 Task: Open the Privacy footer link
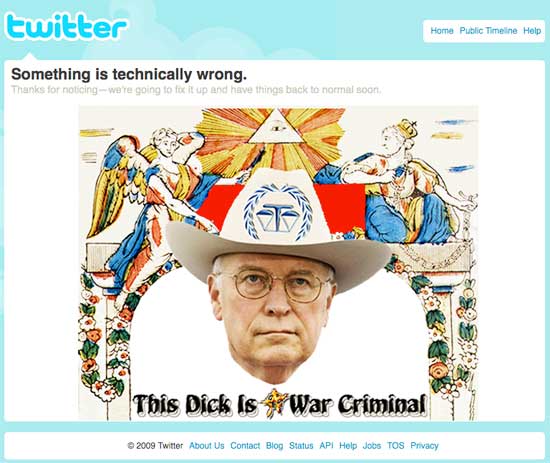[424, 446]
